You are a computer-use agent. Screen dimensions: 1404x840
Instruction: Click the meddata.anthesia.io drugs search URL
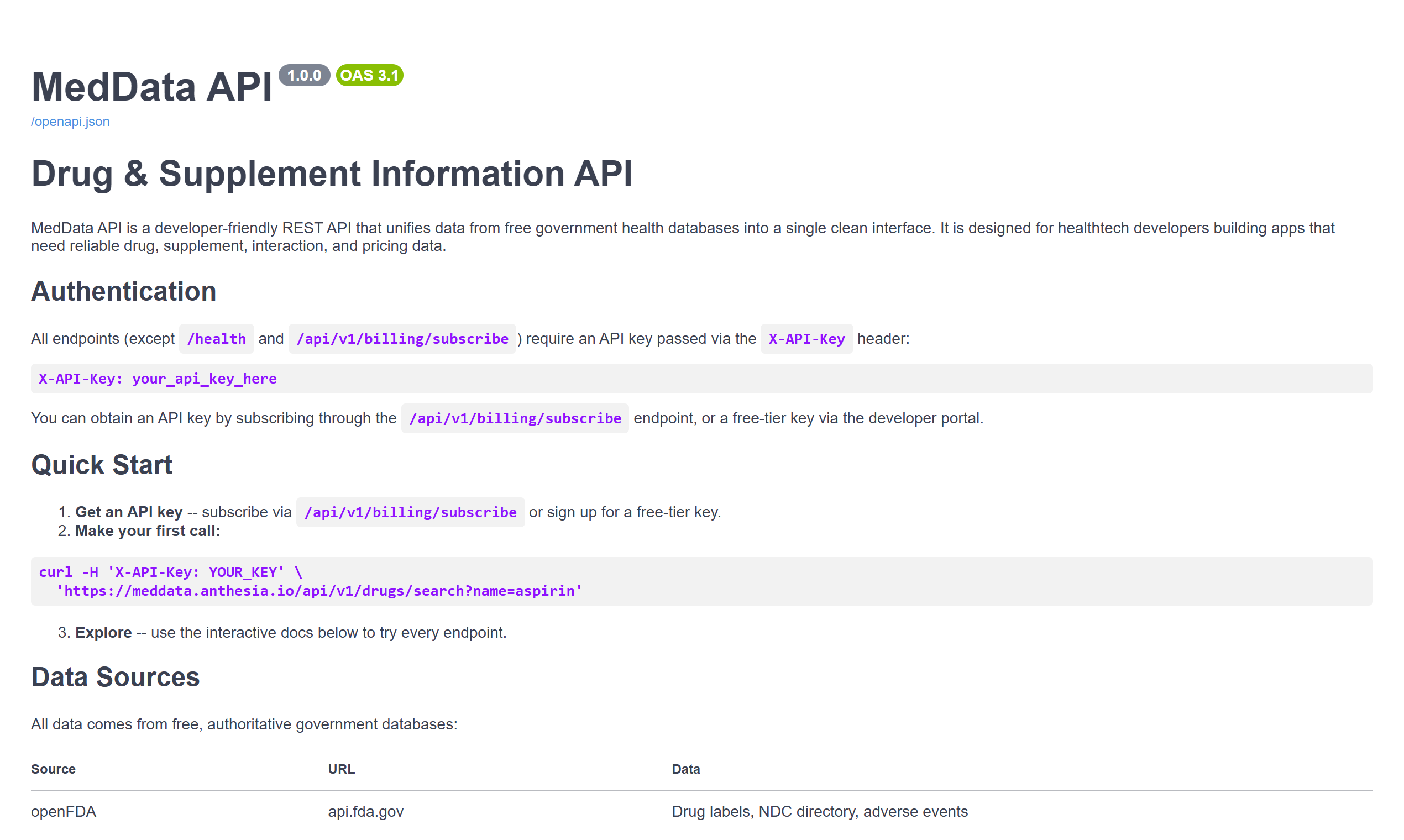click(319, 591)
